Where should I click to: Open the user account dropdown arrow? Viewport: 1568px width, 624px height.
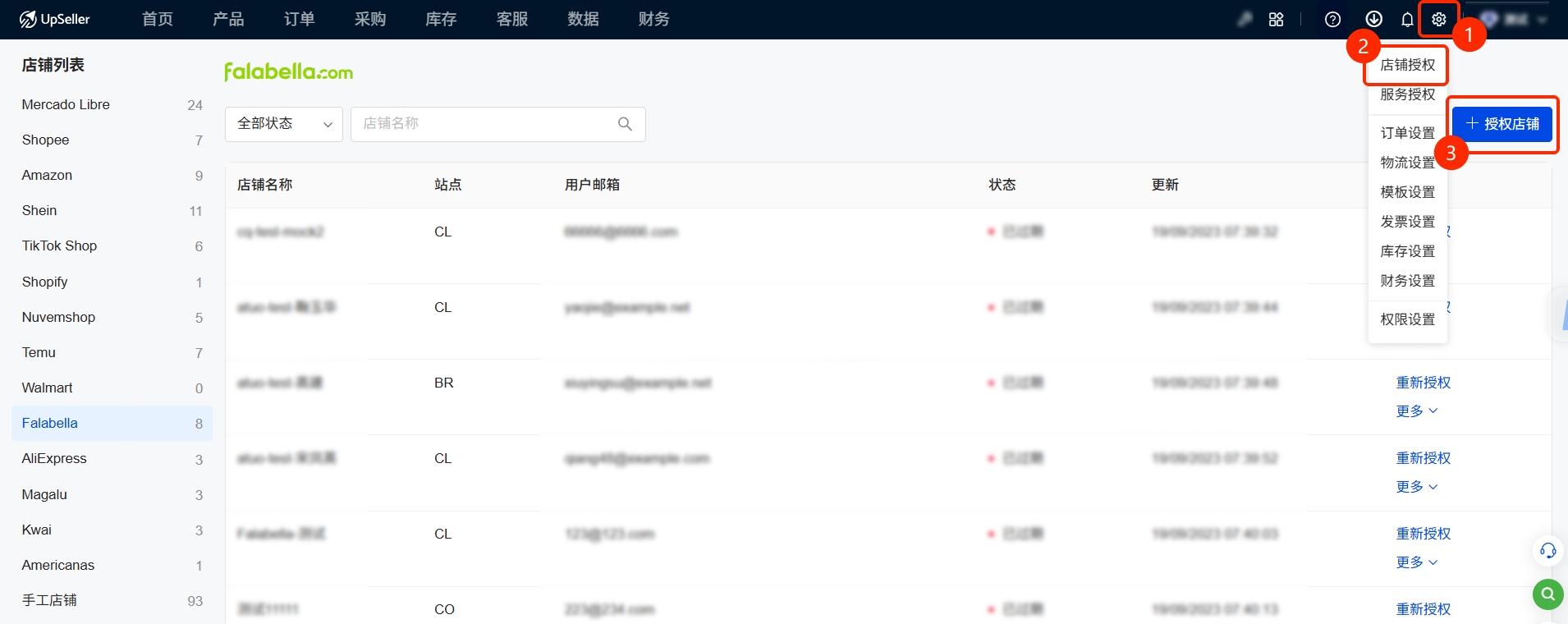pos(1543,20)
